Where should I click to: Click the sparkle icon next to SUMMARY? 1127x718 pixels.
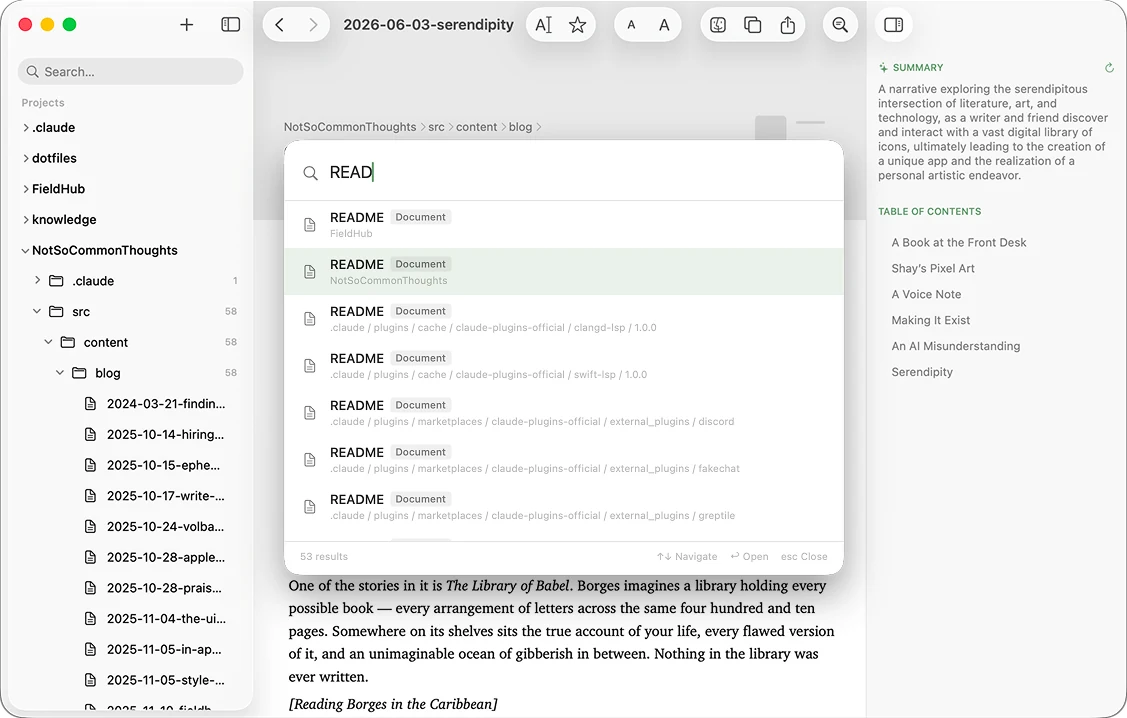[883, 68]
